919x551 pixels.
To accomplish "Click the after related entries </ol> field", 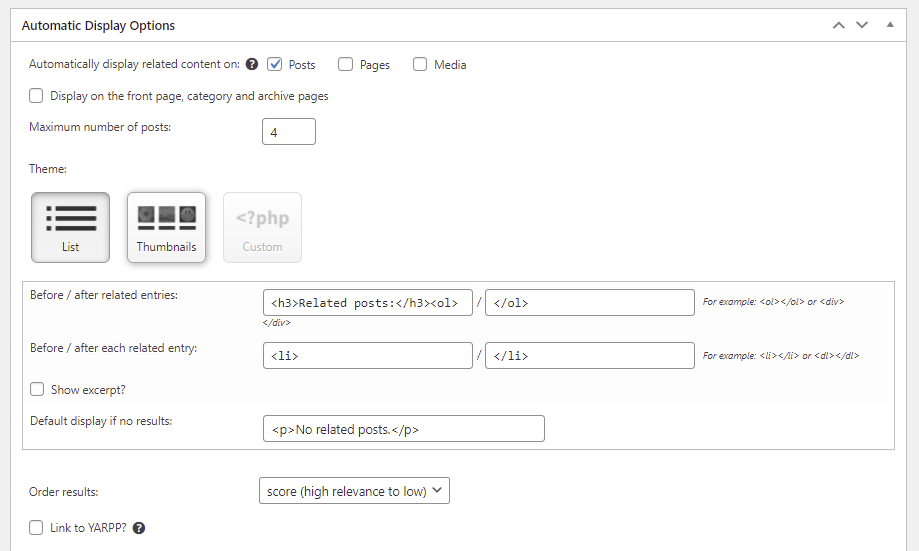I will (x=589, y=303).
